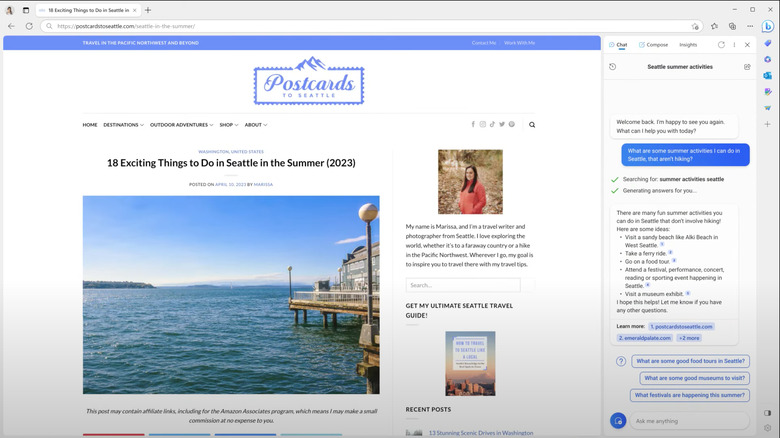Ask about good food tours in Seattle
The height and width of the screenshot is (438, 780).
tap(690, 361)
